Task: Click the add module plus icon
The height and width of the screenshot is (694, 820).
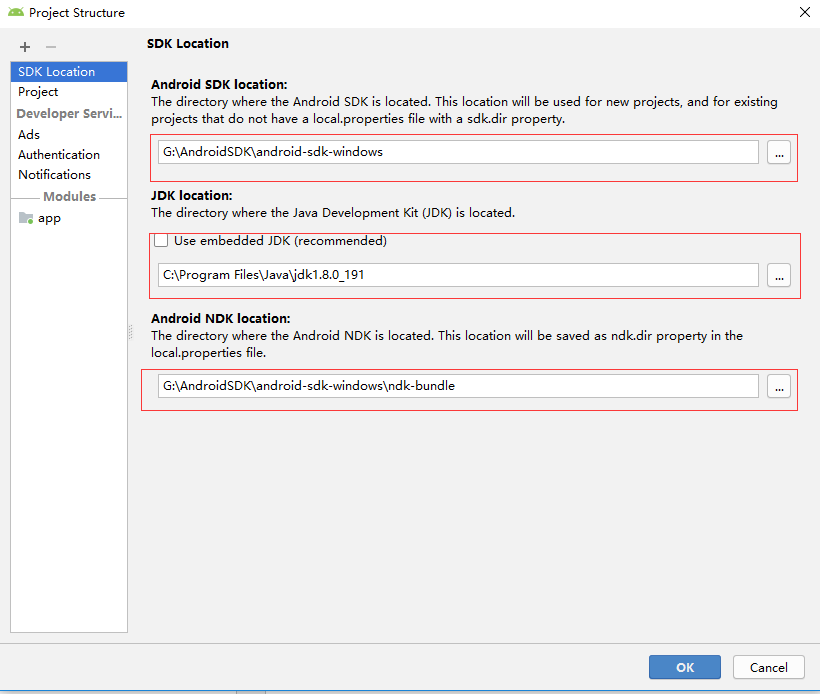Action: click(x=24, y=46)
